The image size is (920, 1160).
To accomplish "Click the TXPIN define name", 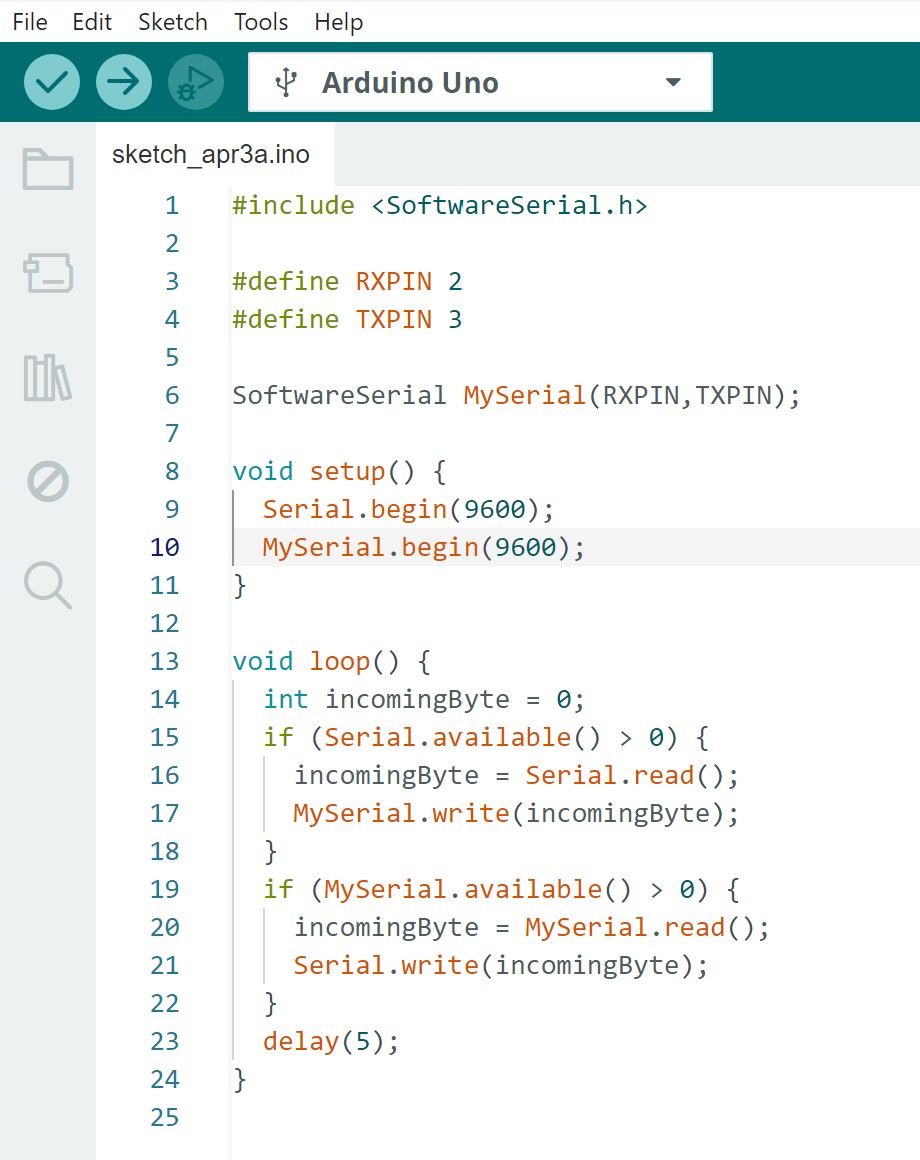I will (x=393, y=320).
